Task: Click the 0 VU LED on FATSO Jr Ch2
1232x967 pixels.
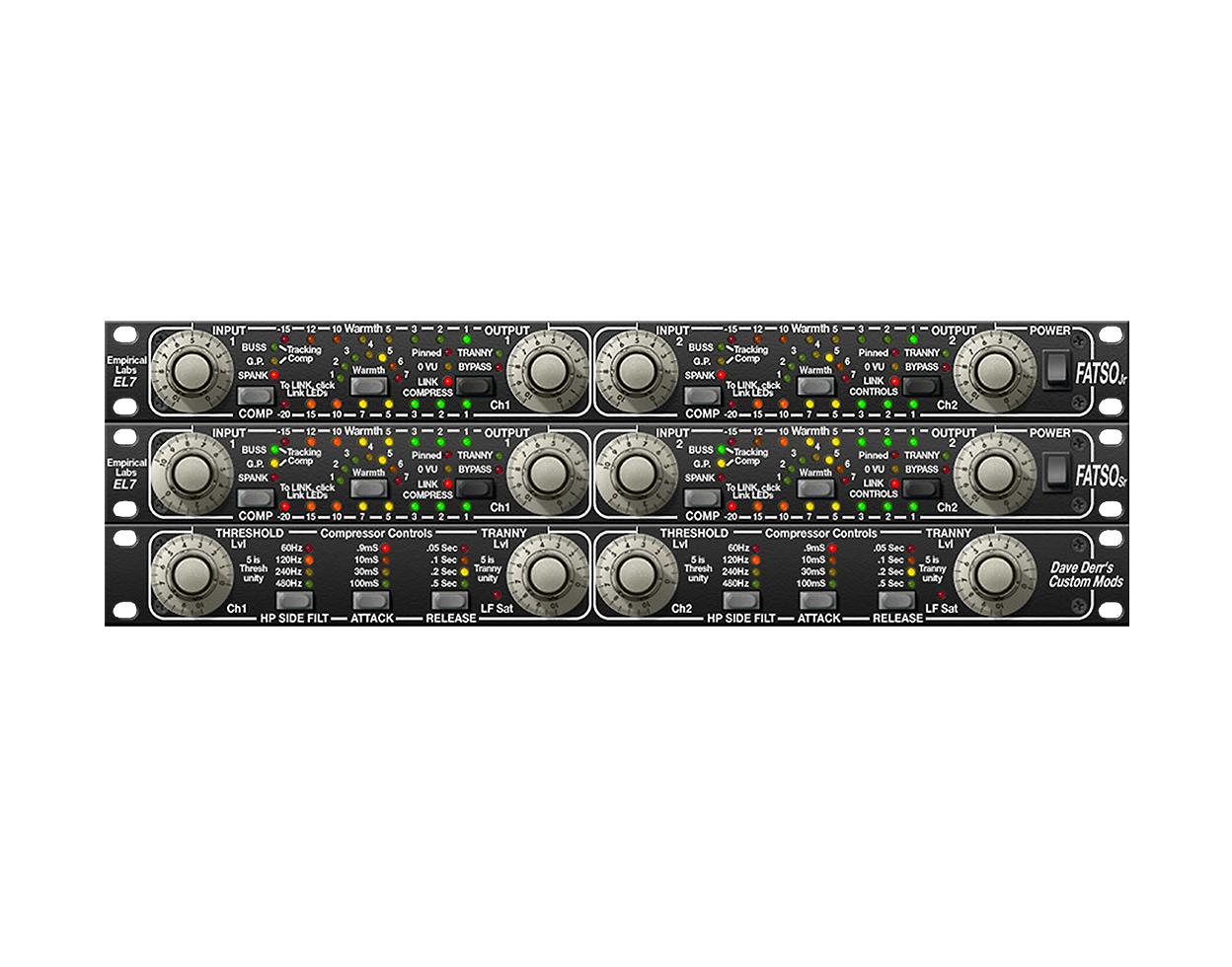Action: 894,367
